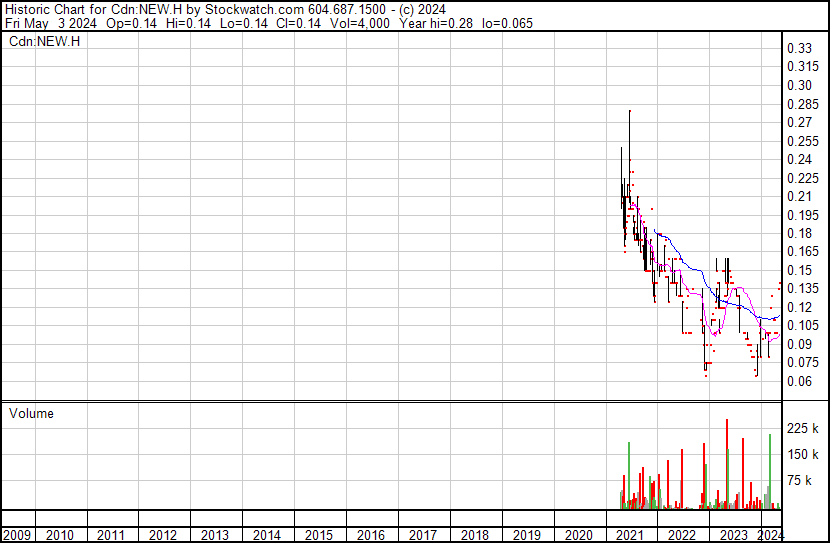
Task: Click the 2010 year label
Action: [x=60, y=535]
